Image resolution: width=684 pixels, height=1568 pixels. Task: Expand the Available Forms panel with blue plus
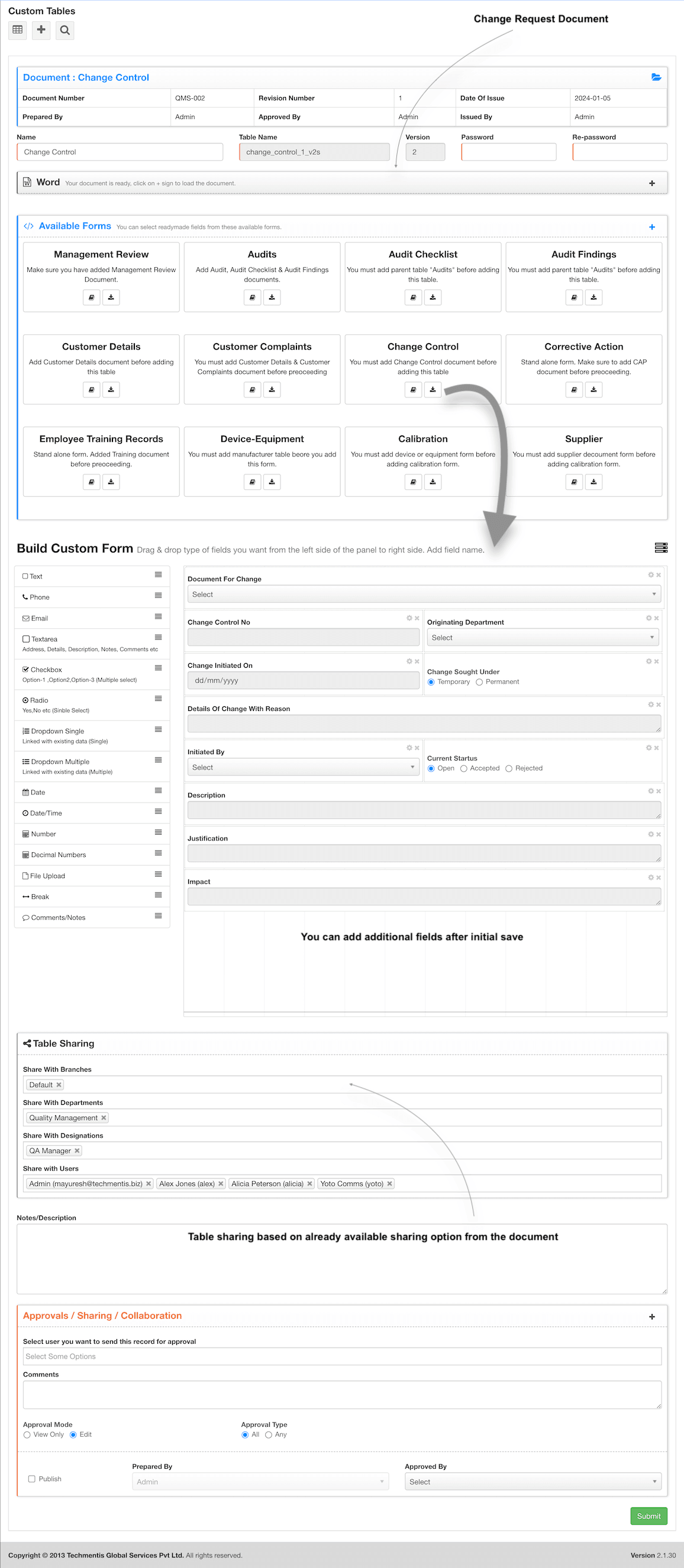click(x=651, y=227)
